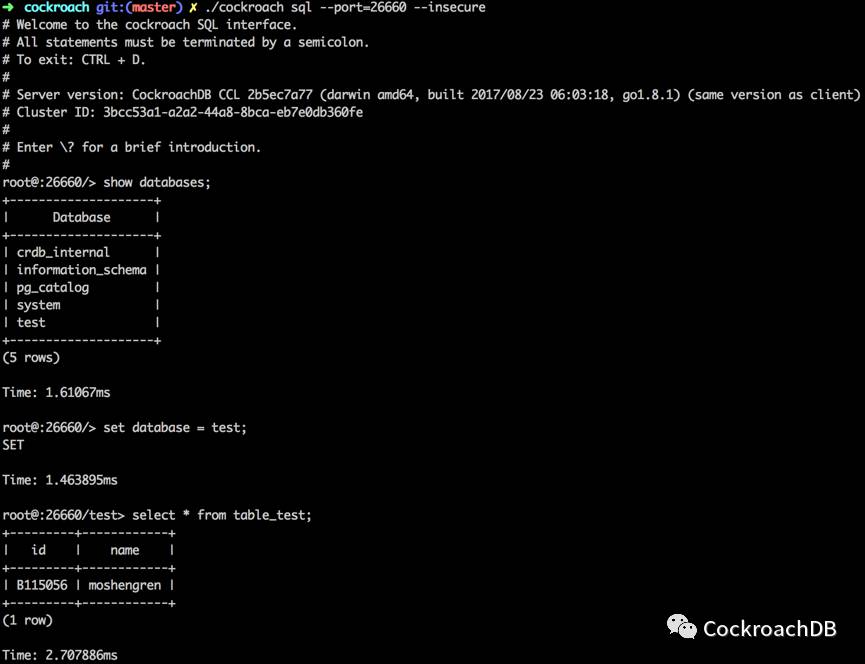Click the "Database" column header

tap(81, 217)
